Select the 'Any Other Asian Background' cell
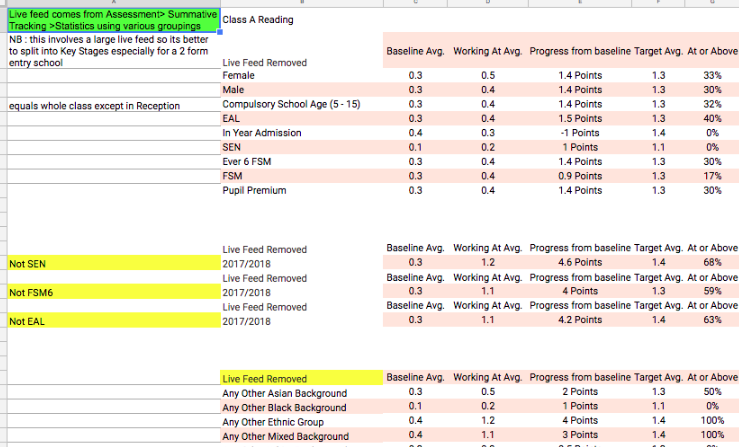Image resolution: width=739 pixels, height=447 pixels. click(x=284, y=393)
